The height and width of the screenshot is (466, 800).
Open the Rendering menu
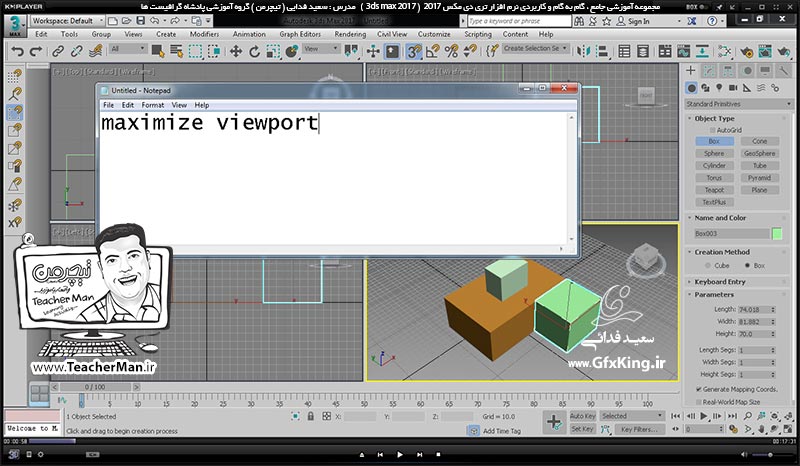point(350,34)
